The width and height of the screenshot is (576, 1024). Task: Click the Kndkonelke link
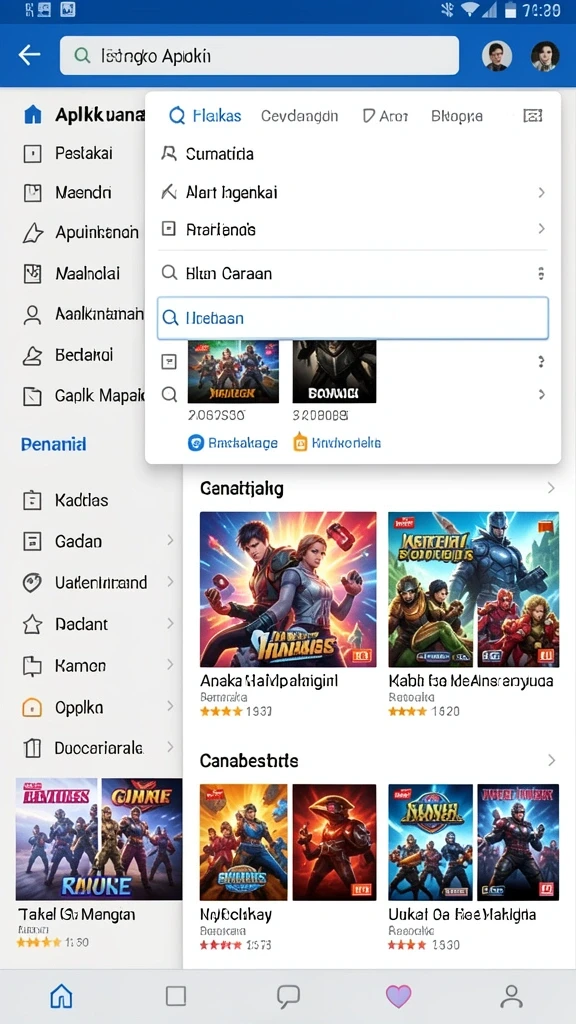tap(337, 443)
